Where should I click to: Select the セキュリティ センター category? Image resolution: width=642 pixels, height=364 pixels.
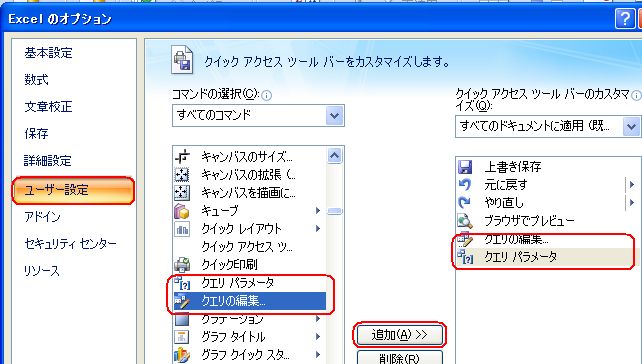pyautogui.click(x=70, y=244)
